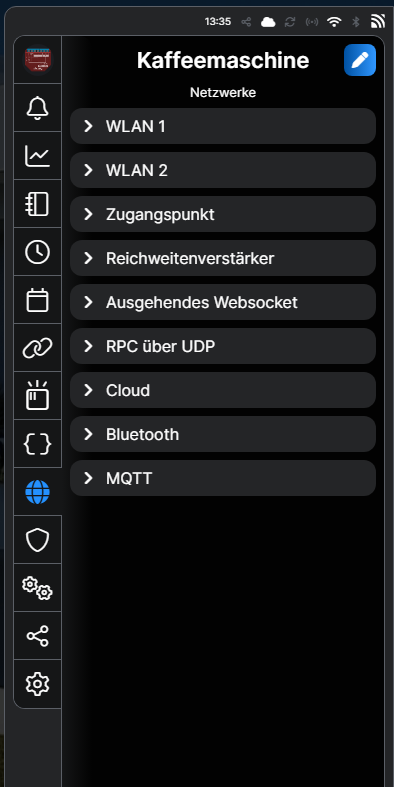394x787 pixels.
Task: Expand the WLAN 1 section
Action: [223, 126]
